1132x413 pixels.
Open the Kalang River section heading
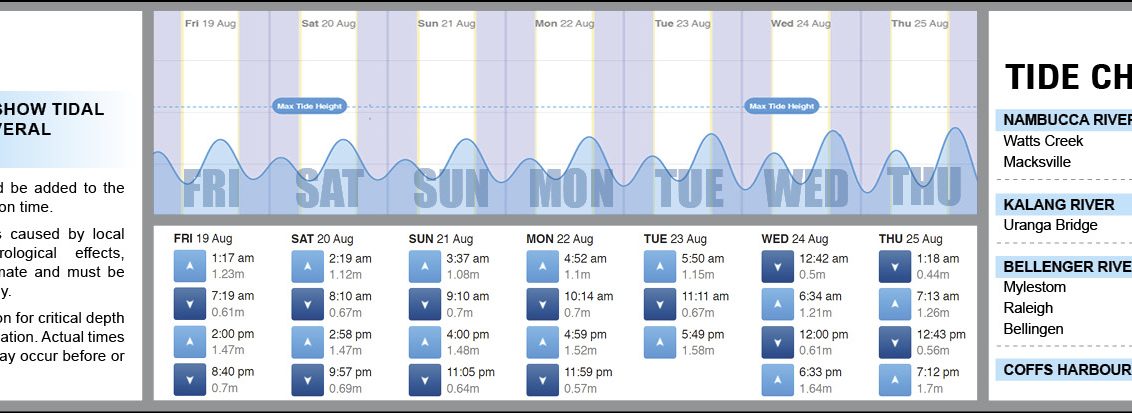tap(1058, 205)
